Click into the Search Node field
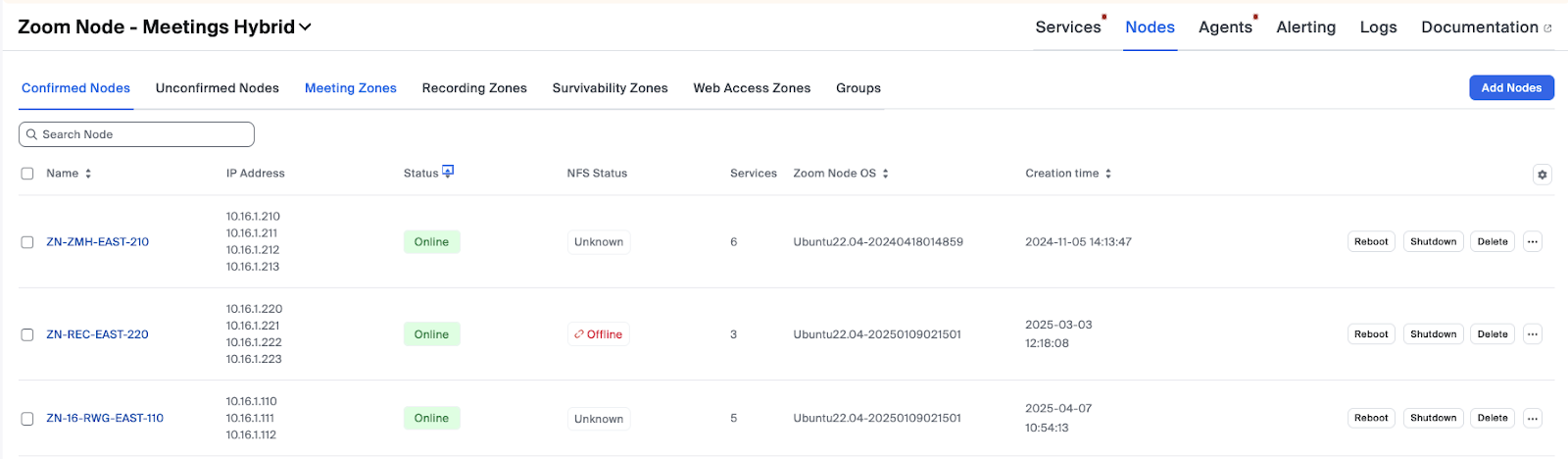 tap(137, 134)
